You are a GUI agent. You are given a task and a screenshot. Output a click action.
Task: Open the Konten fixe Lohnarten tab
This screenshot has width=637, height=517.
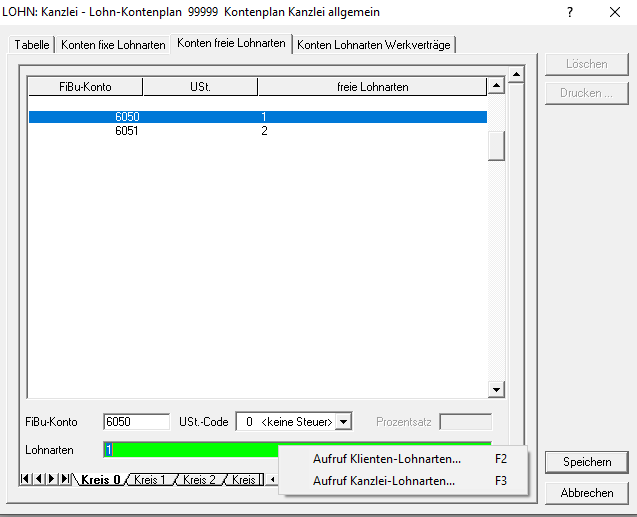click(x=113, y=45)
